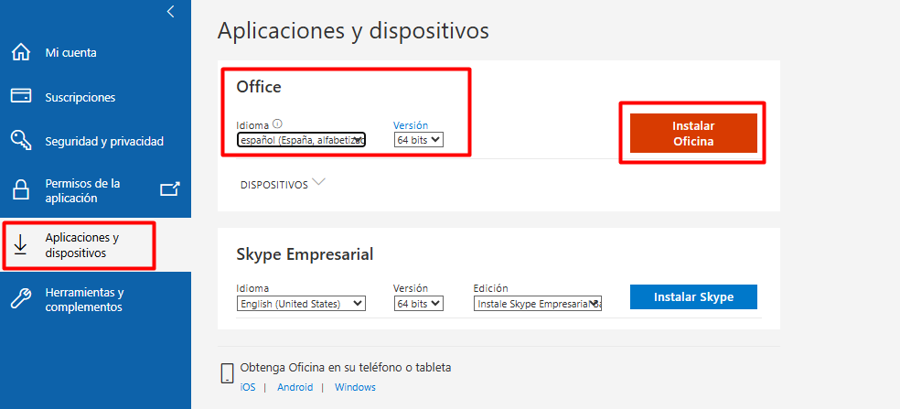Open Mi cuenta in the sidebar
The image size is (900, 409).
point(71,53)
